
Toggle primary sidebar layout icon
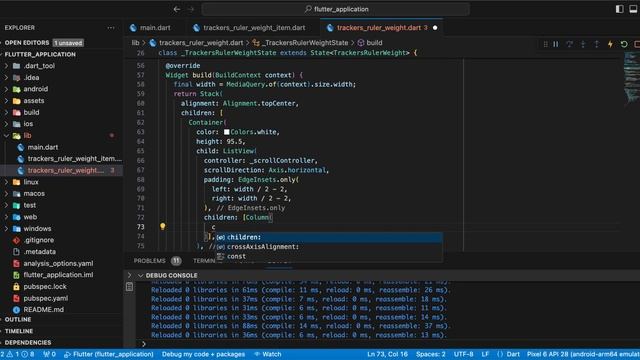(x=620, y=9)
